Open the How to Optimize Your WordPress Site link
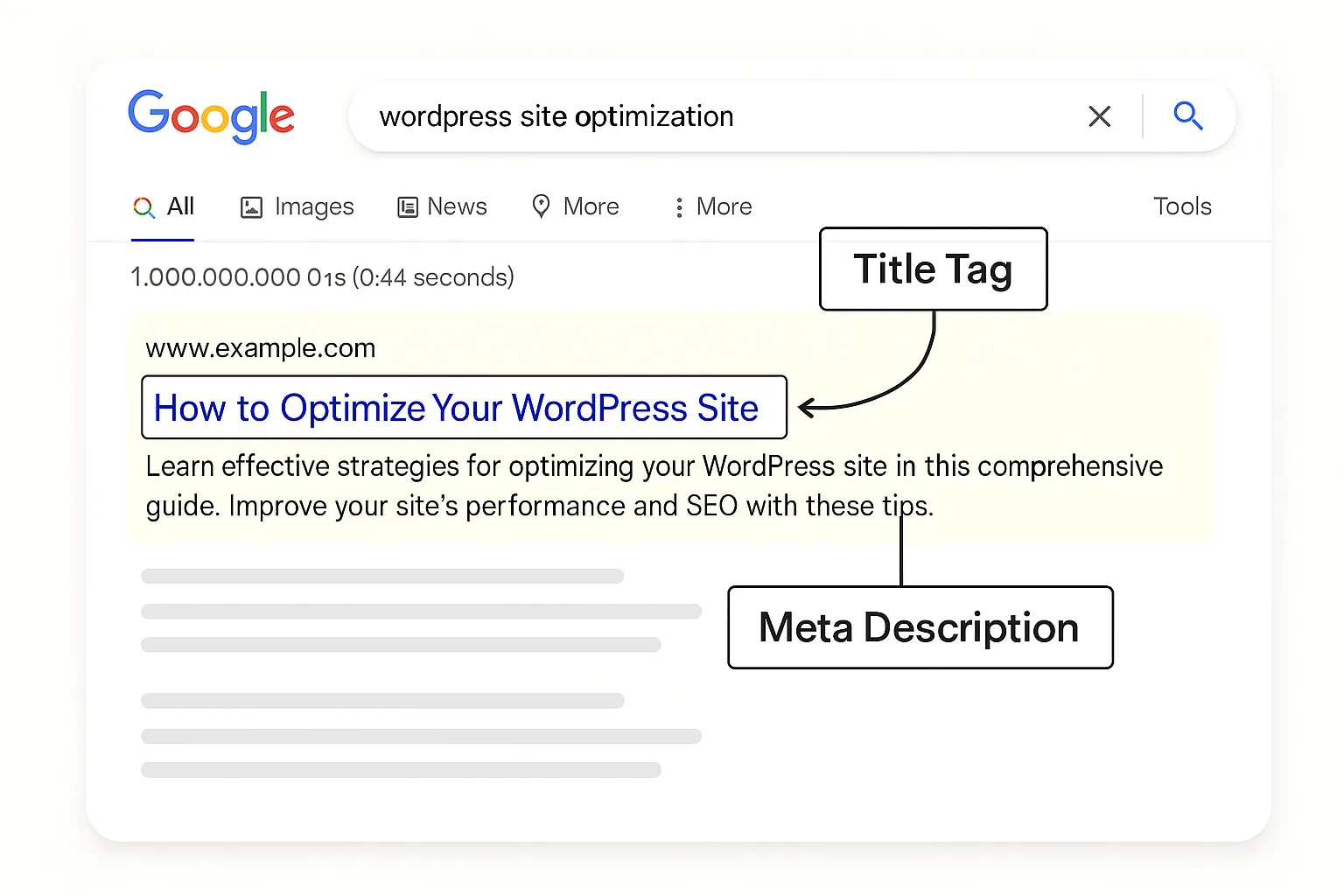This screenshot has width=1344, height=896. [x=456, y=409]
